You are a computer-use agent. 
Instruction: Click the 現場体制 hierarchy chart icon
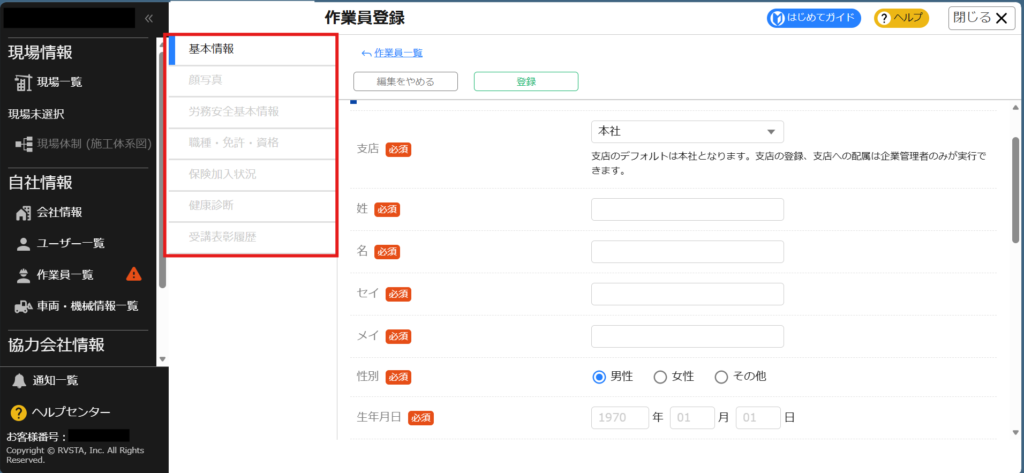pyautogui.click(x=24, y=144)
